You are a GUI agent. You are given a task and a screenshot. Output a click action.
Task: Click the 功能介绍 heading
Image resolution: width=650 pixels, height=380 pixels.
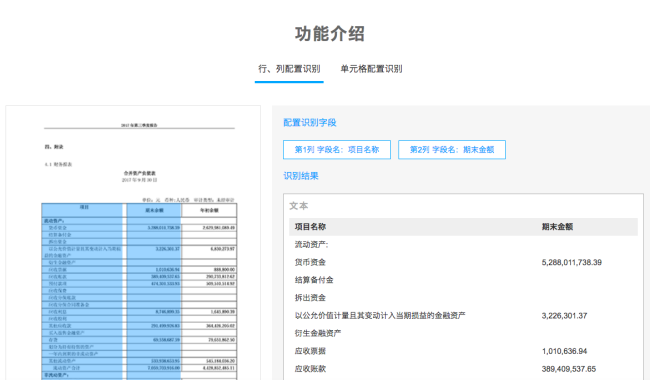pos(330,34)
